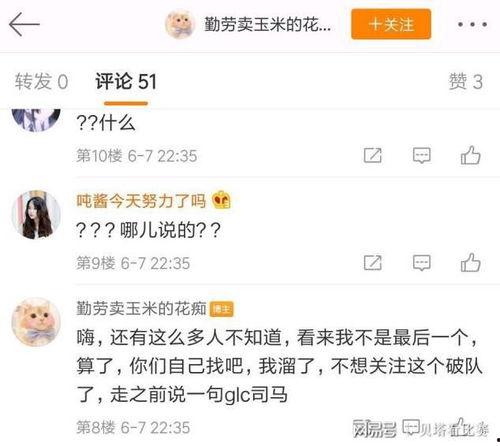Viewport: 500px width, 446px height.
Task: Like the 第8楼 comment thumbs-up
Action: [x=462, y=427]
